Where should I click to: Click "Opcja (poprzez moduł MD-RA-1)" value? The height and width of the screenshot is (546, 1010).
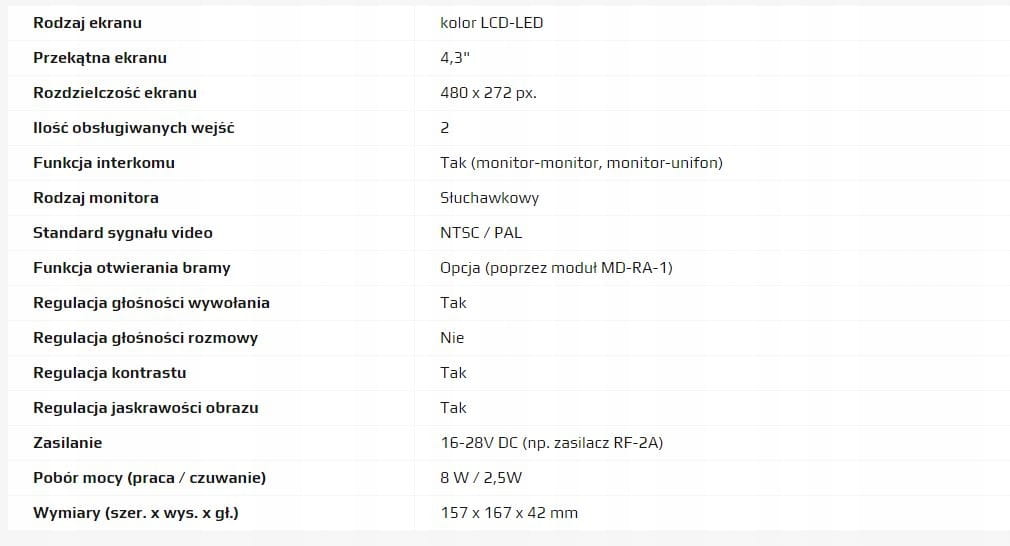click(554, 268)
